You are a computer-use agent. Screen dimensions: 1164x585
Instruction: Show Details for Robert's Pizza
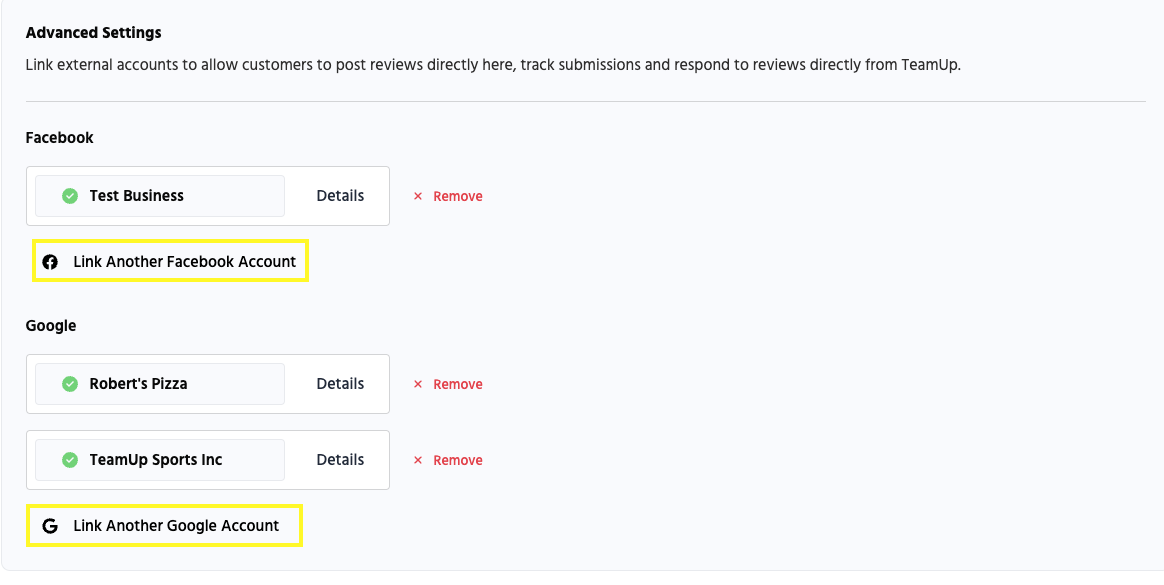tap(340, 384)
